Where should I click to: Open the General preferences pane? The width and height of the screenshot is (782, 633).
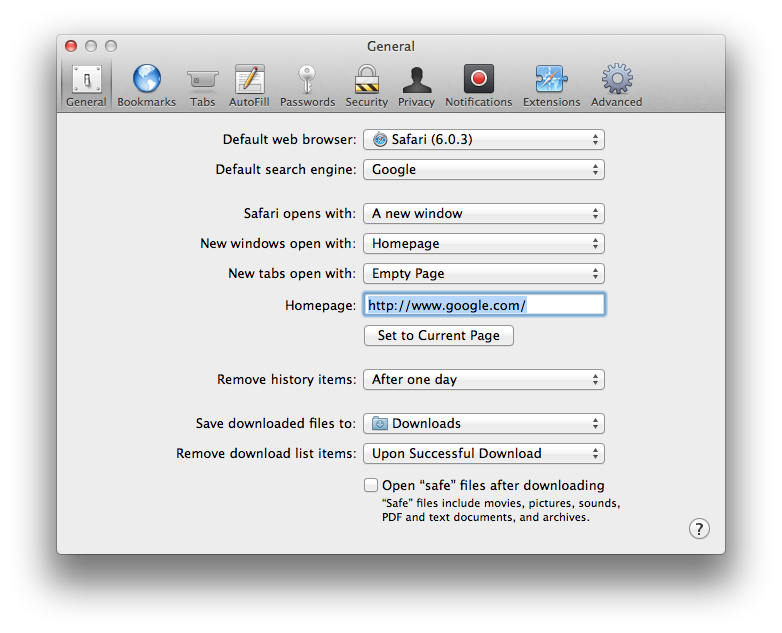86,85
